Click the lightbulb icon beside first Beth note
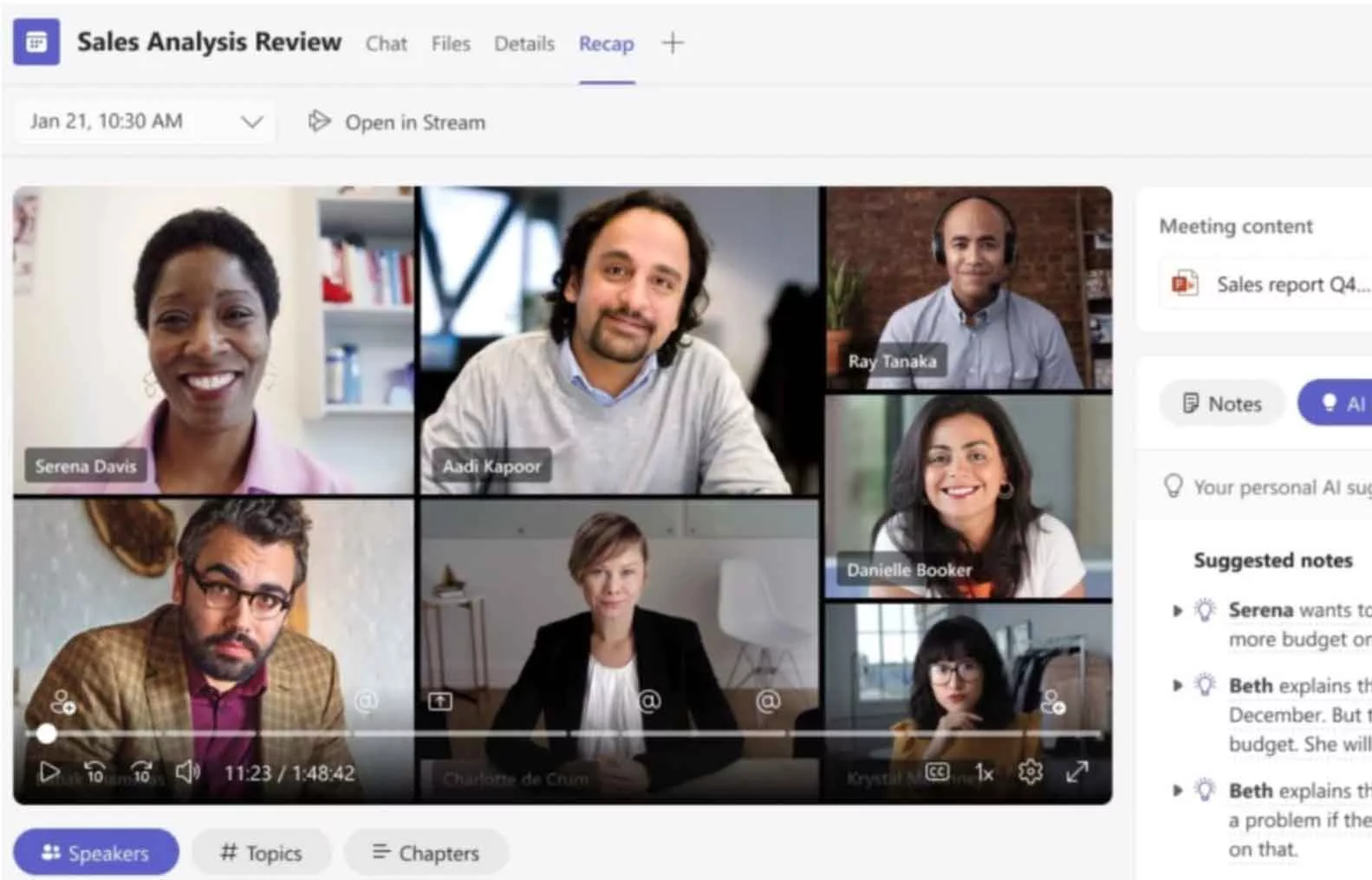Viewport: 1372px width, 880px height. [x=1205, y=685]
